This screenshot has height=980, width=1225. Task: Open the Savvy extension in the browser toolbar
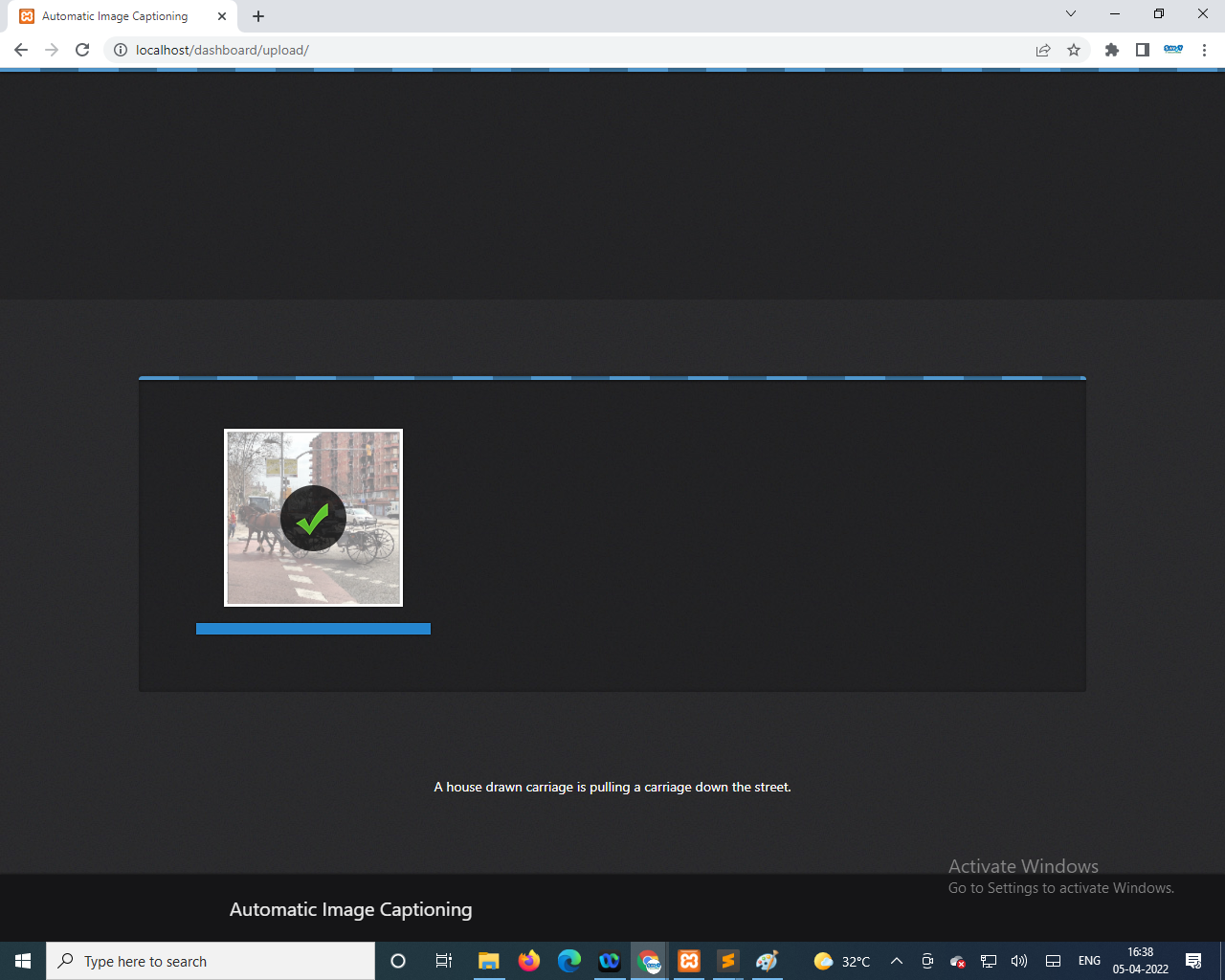click(x=1172, y=50)
